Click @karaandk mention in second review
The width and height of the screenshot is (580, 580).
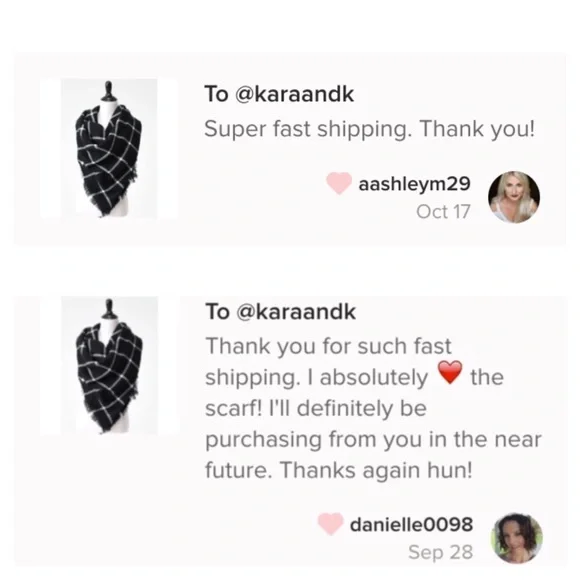[x=296, y=311]
